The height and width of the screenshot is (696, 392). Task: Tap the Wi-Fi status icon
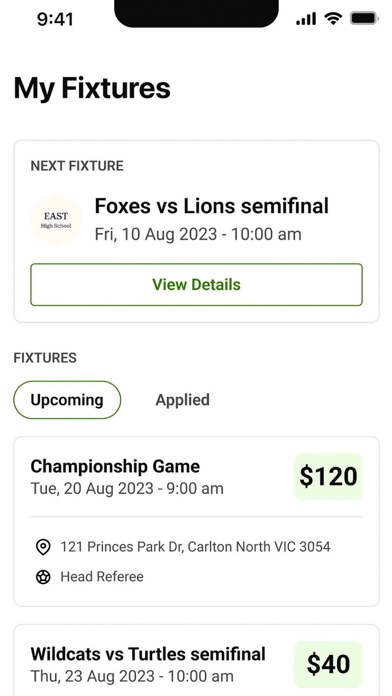(333, 18)
